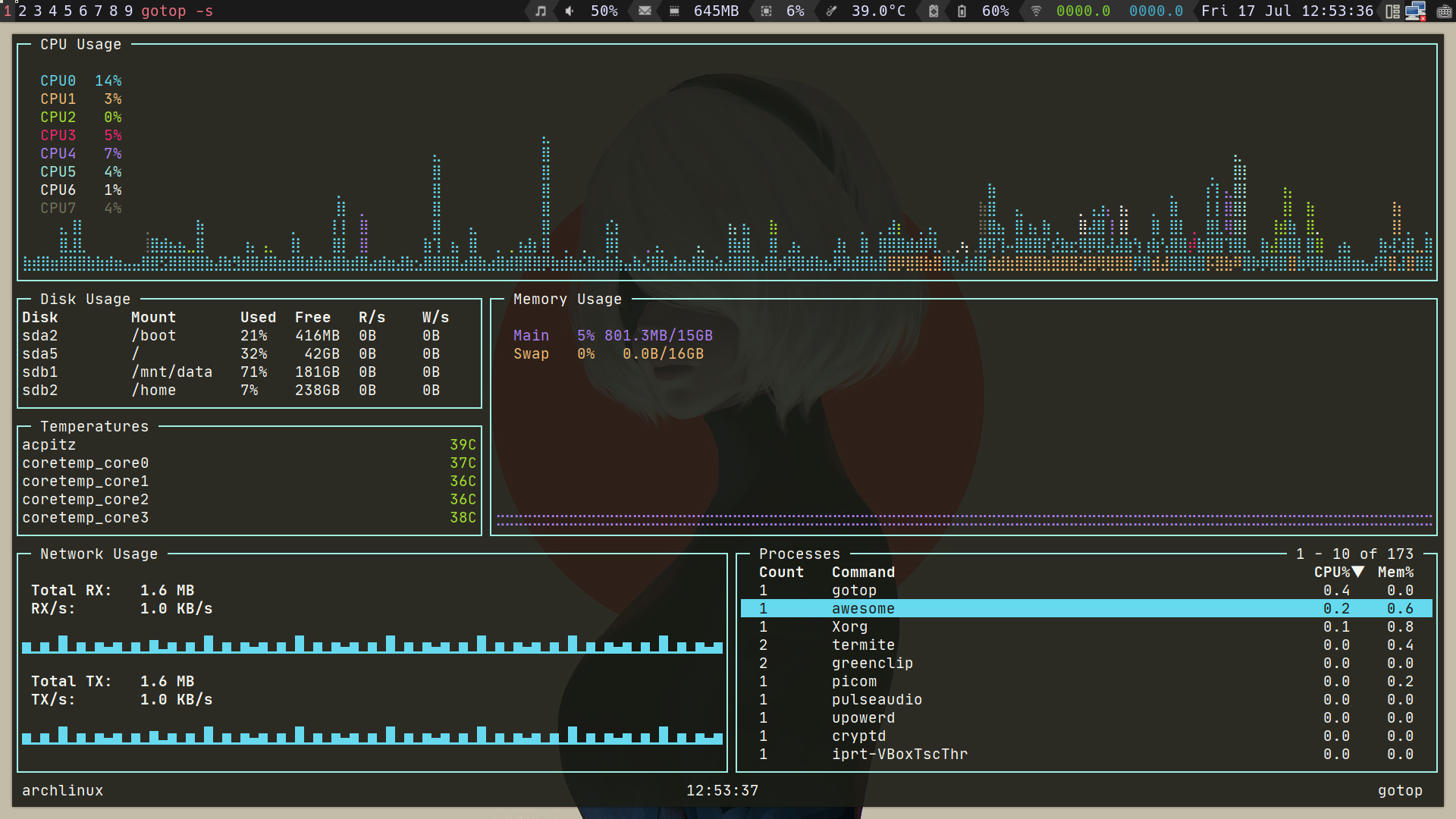Click the memory chip icon beside 645MB

(x=674, y=11)
